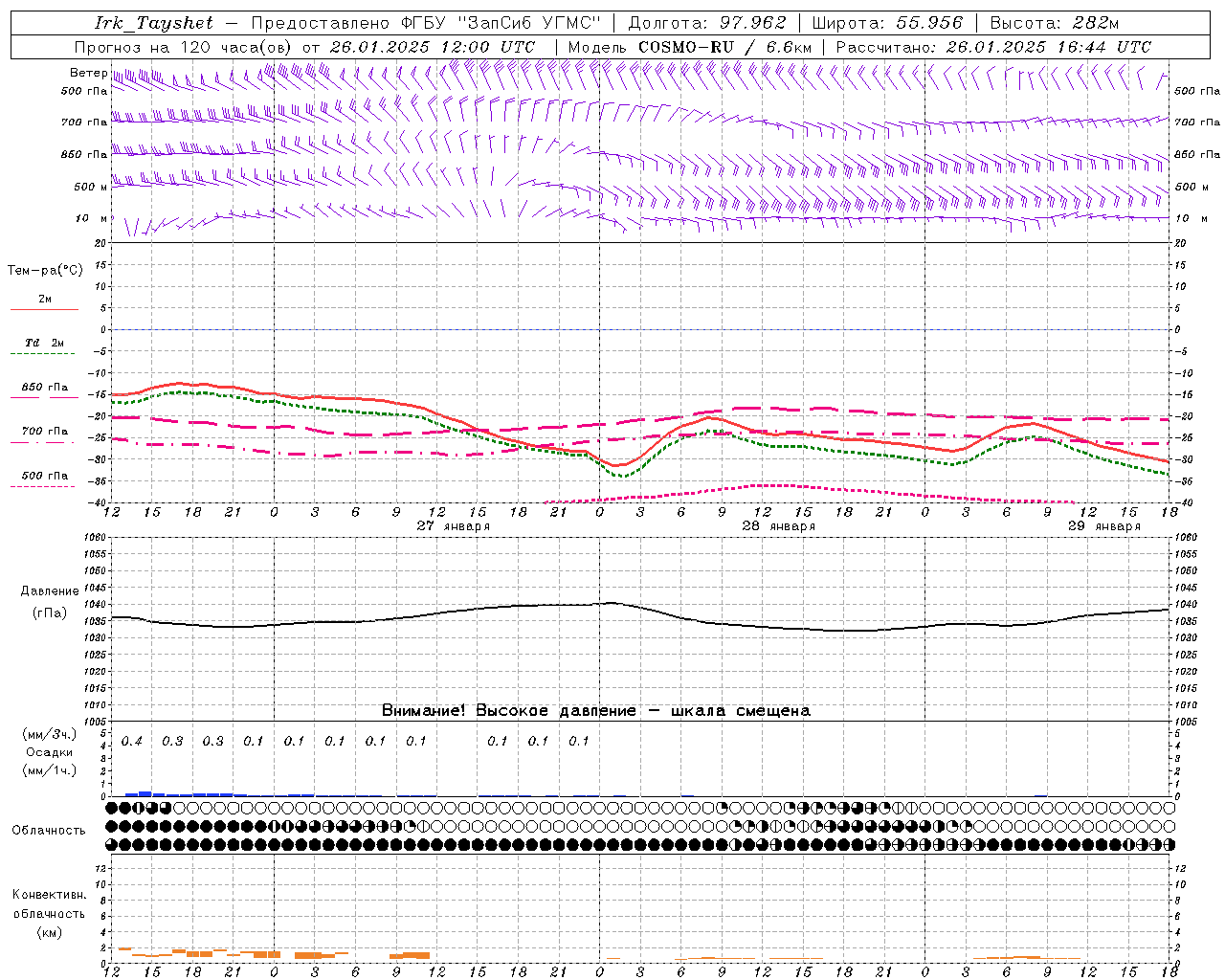The image size is (1225, 980).
Task: Click the '2м' temperature legend entry
Action: pyautogui.click(x=45, y=300)
